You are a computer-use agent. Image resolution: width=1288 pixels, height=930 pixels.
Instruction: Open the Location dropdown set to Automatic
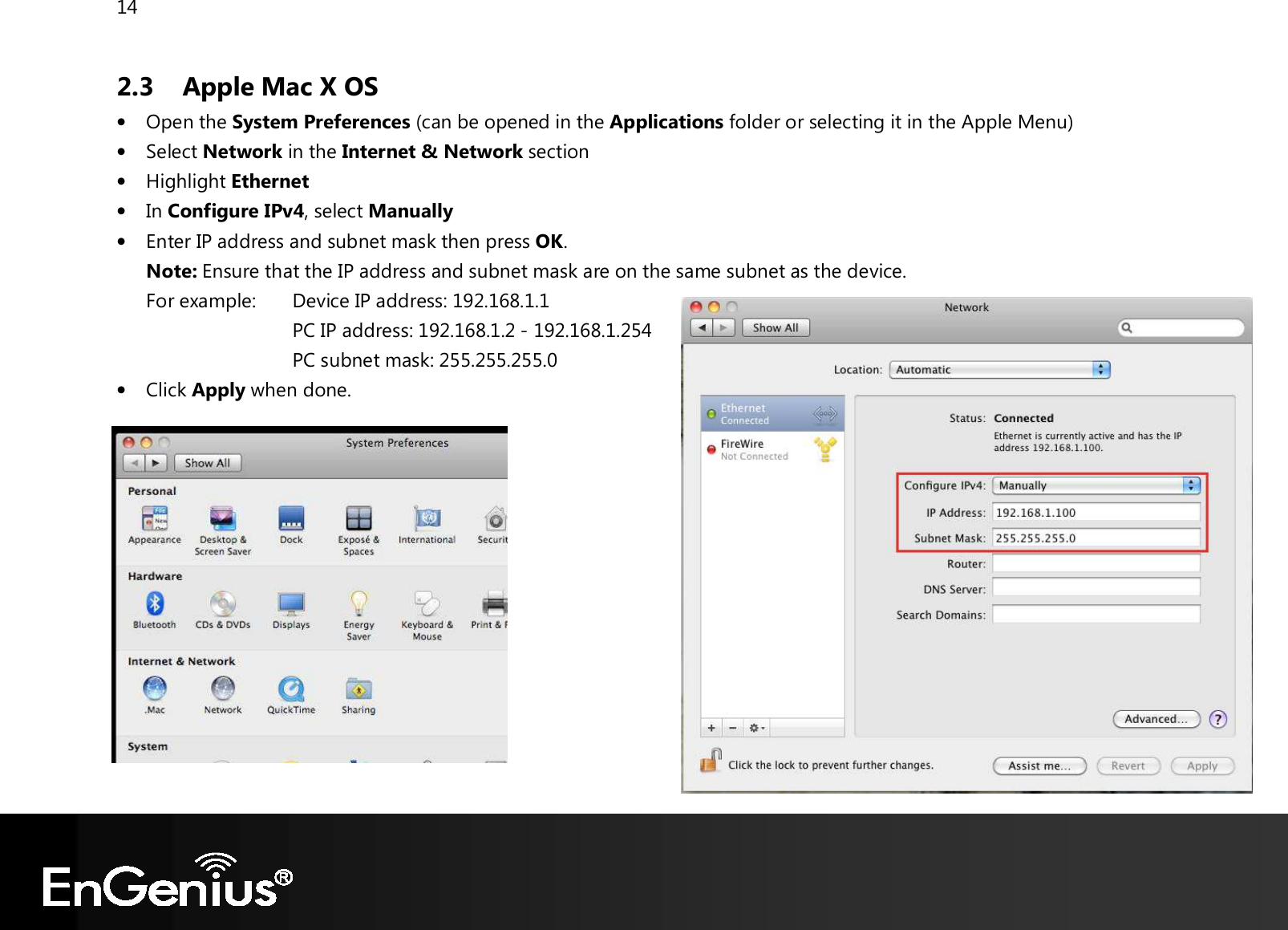click(x=999, y=370)
